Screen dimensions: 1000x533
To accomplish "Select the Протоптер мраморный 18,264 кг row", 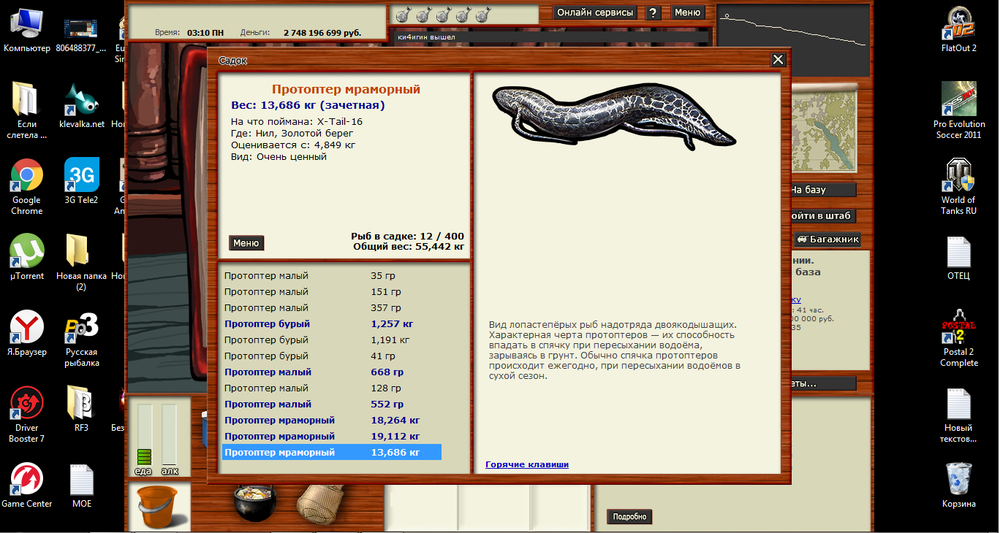I will (330, 420).
